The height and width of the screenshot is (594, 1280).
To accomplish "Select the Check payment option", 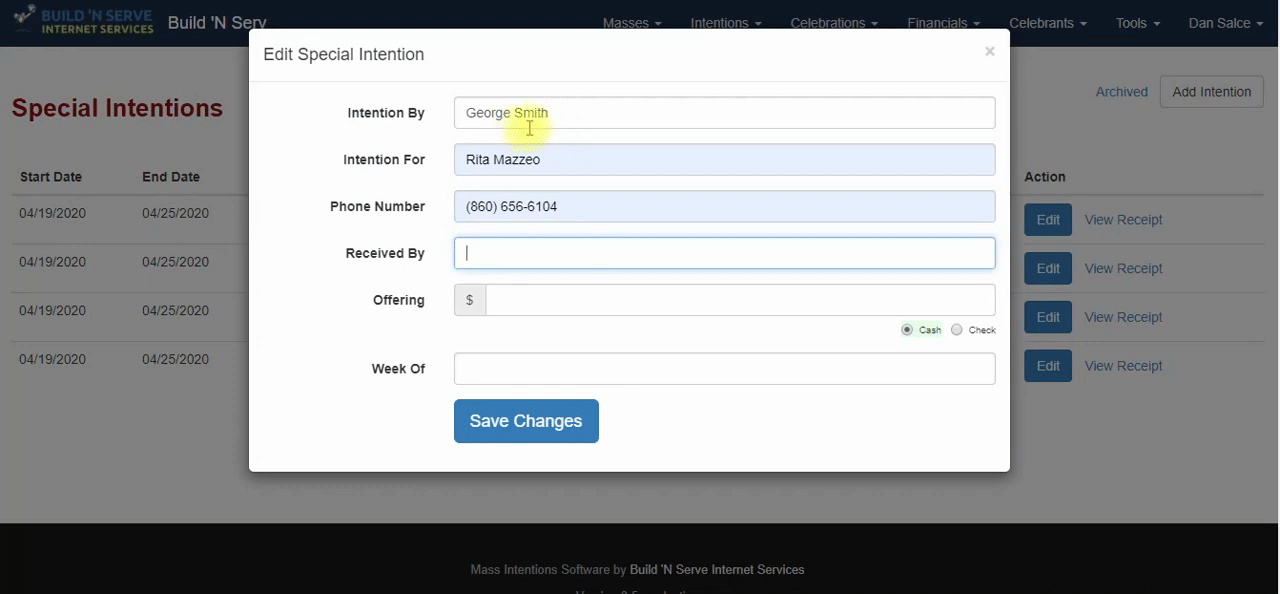I will click(957, 330).
